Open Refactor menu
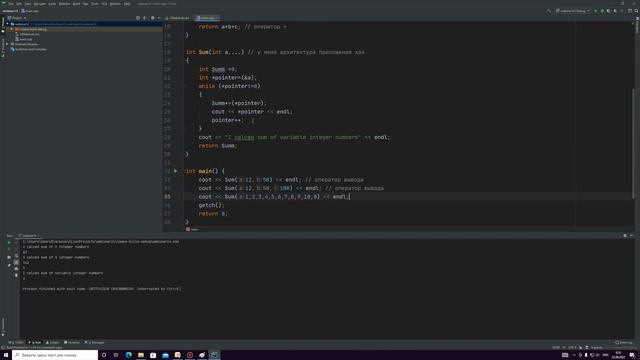 click(x=64, y=4)
